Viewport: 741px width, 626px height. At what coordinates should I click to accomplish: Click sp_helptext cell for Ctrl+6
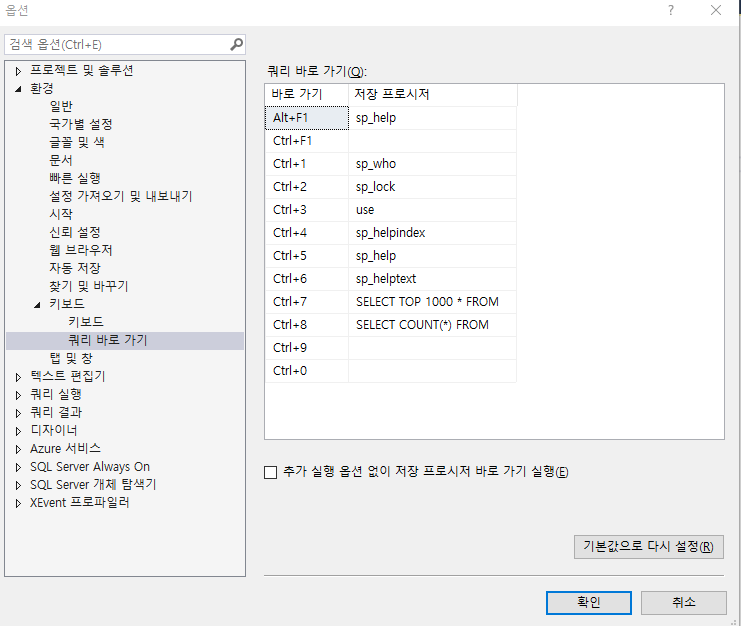click(x=432, y=279)
